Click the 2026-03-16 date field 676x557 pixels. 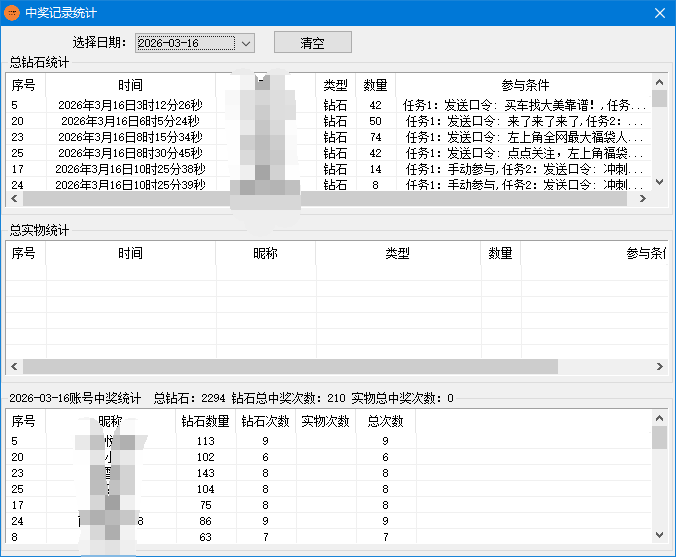click(x=184, y=43)
